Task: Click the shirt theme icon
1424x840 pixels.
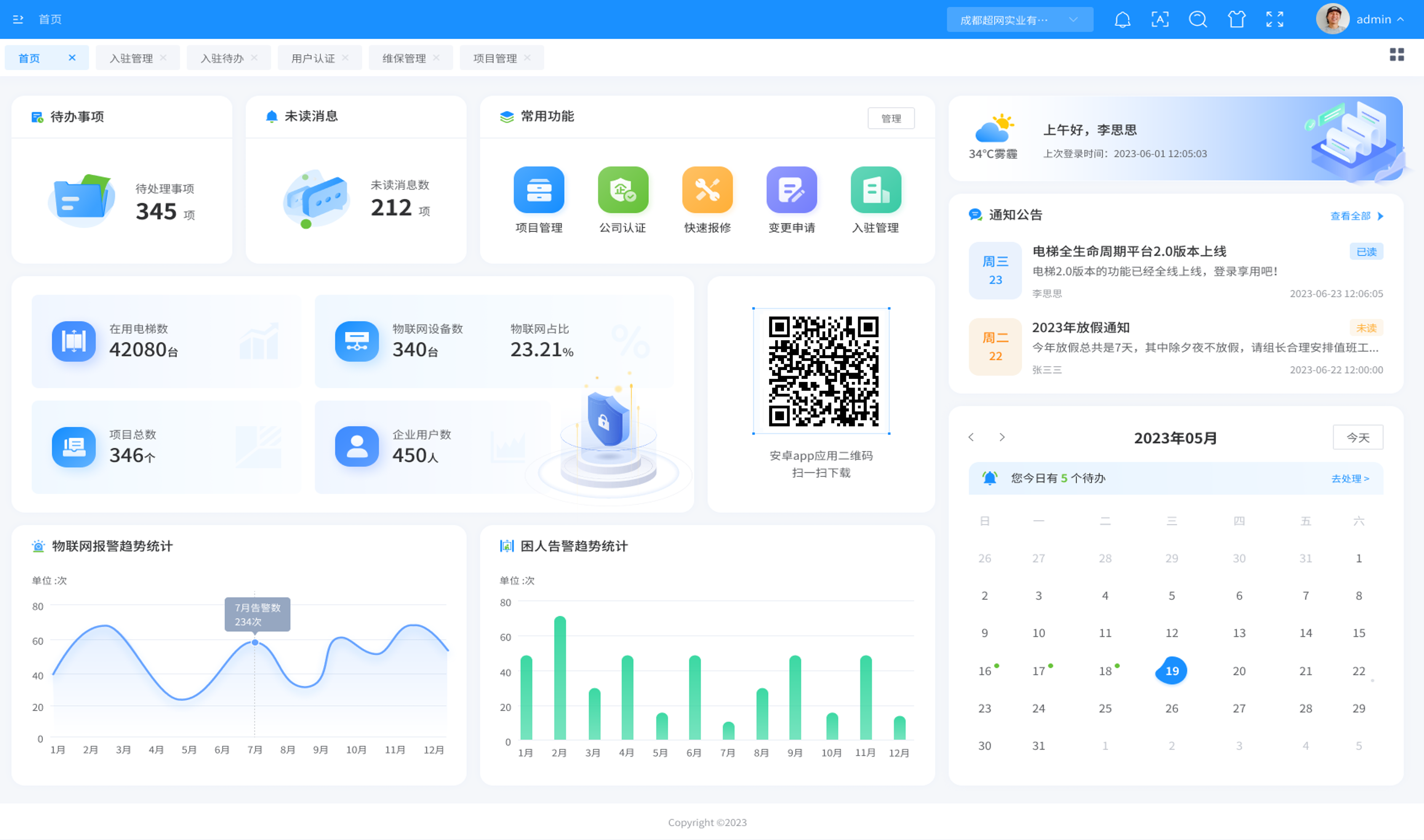Action: [x=1236, y=20]
